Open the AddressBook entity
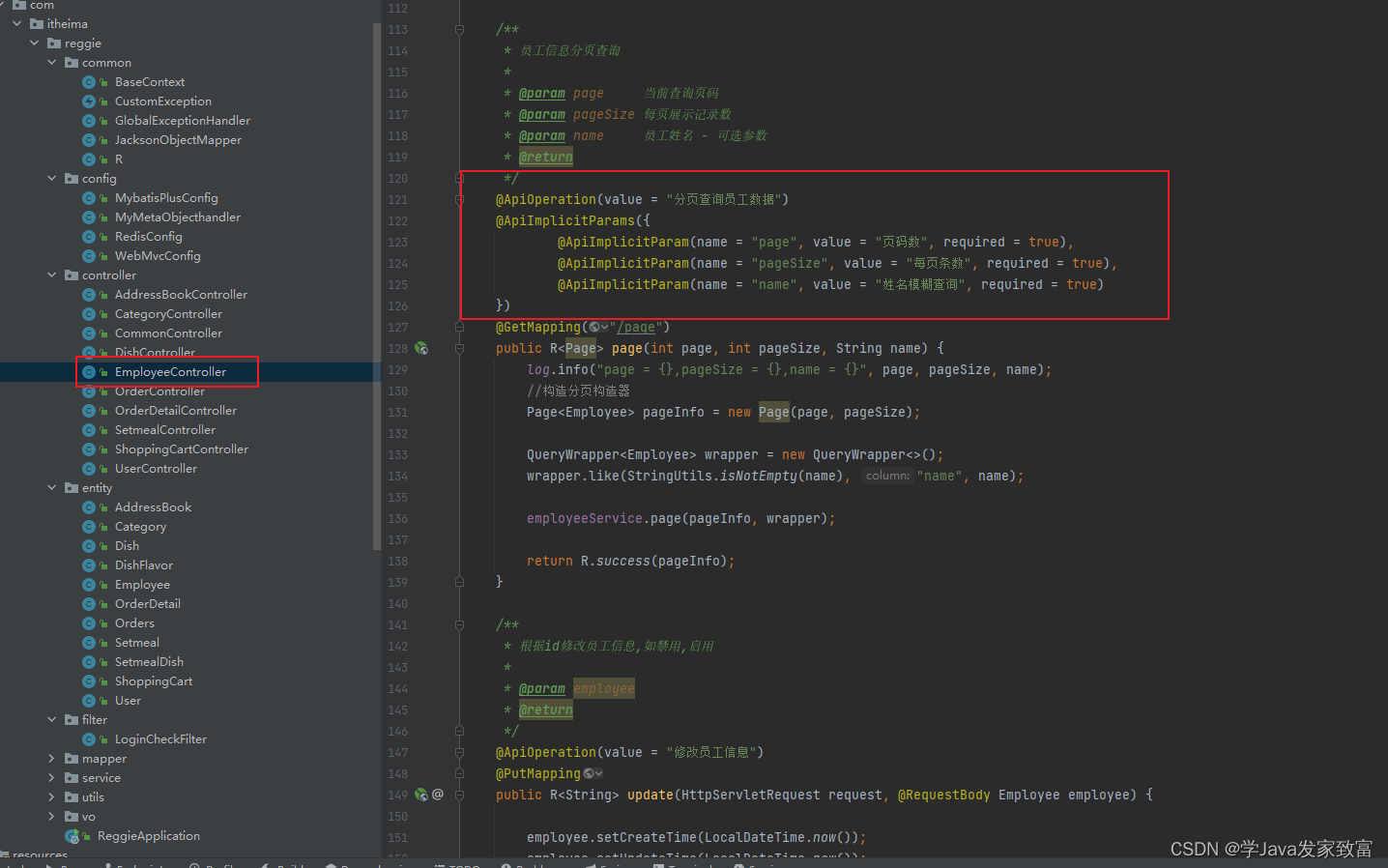Image resolution: width=1388 pixels, height=868 pixels. [x=153, y=507]
